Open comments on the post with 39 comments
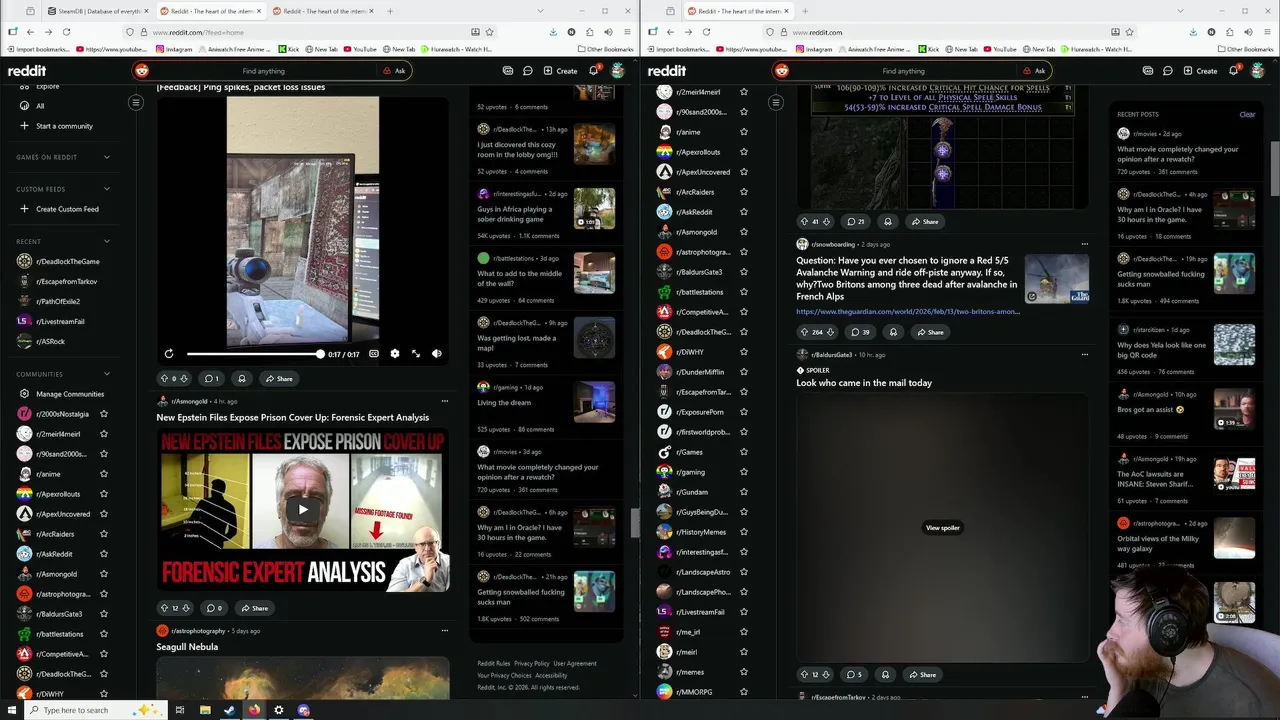 [x=859, y=332]
